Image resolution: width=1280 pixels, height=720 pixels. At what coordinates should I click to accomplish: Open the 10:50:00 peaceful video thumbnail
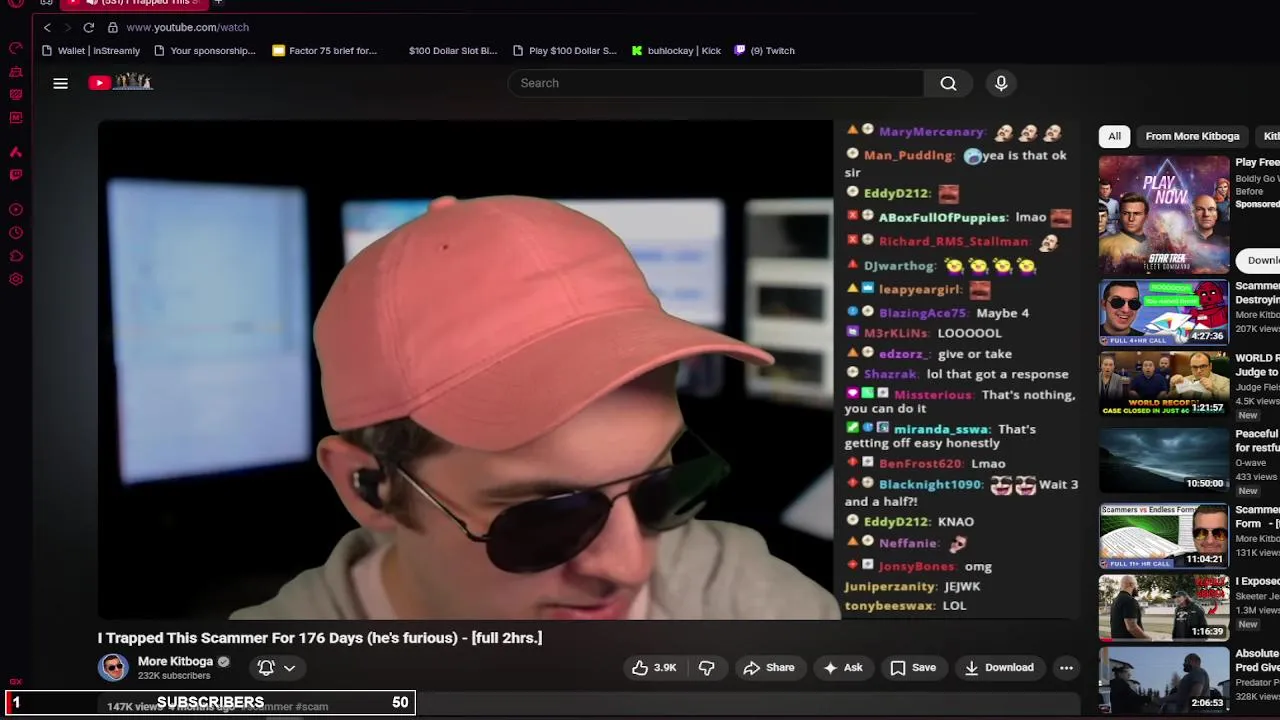[1164, 459]
